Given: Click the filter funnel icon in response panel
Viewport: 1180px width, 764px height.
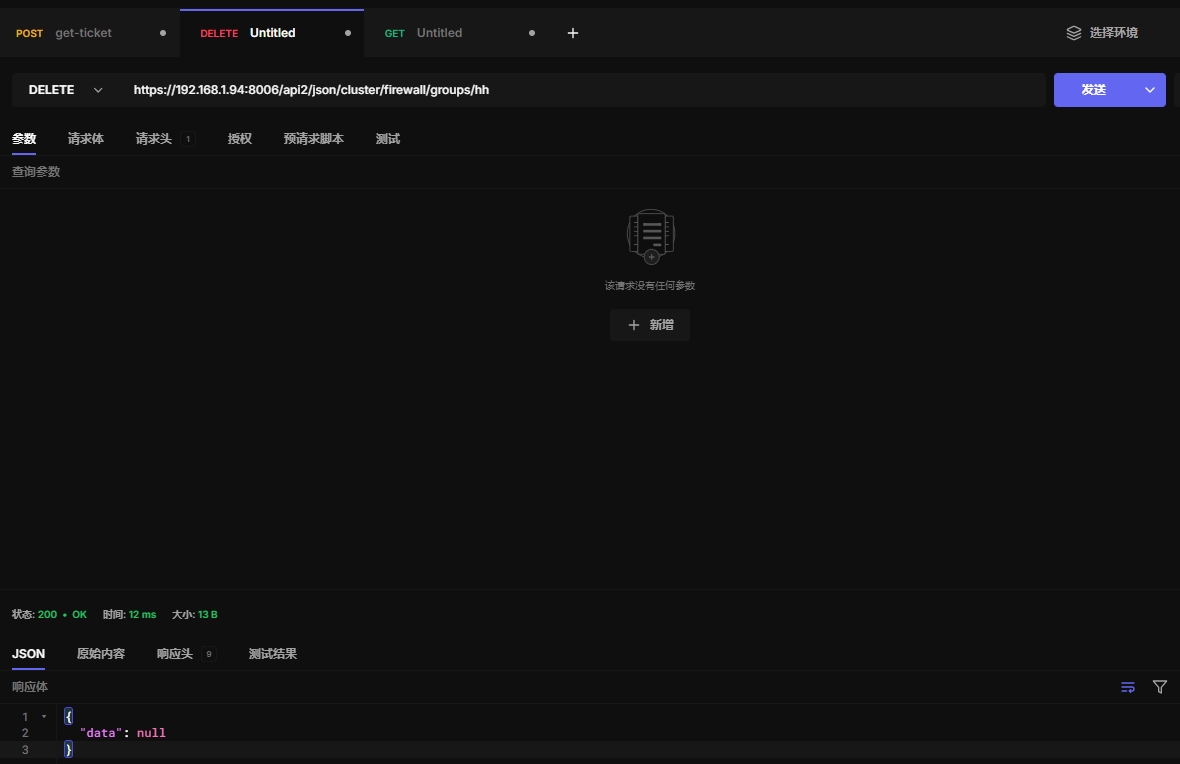Looking at the screenshot, I should point(1160,687).
